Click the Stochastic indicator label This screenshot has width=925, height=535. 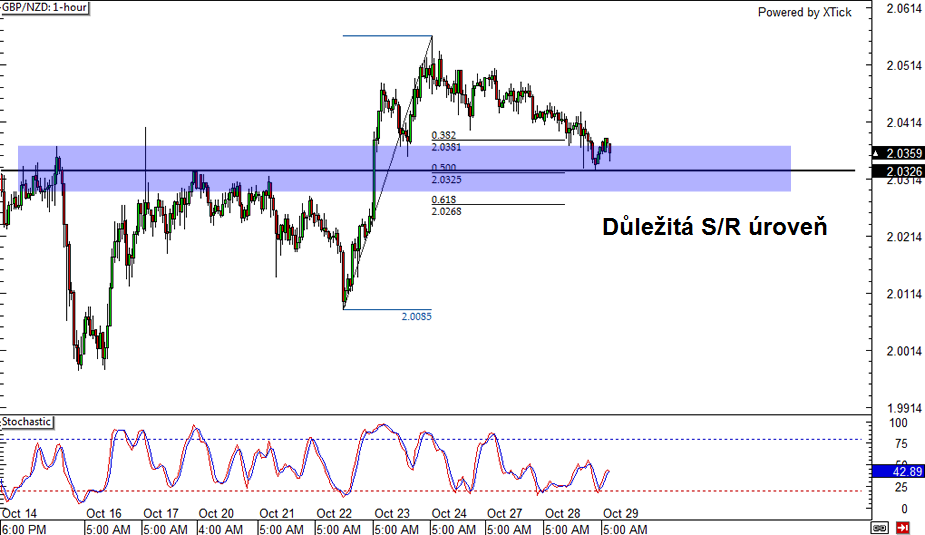pyautogui.click(x=27, y=422)
